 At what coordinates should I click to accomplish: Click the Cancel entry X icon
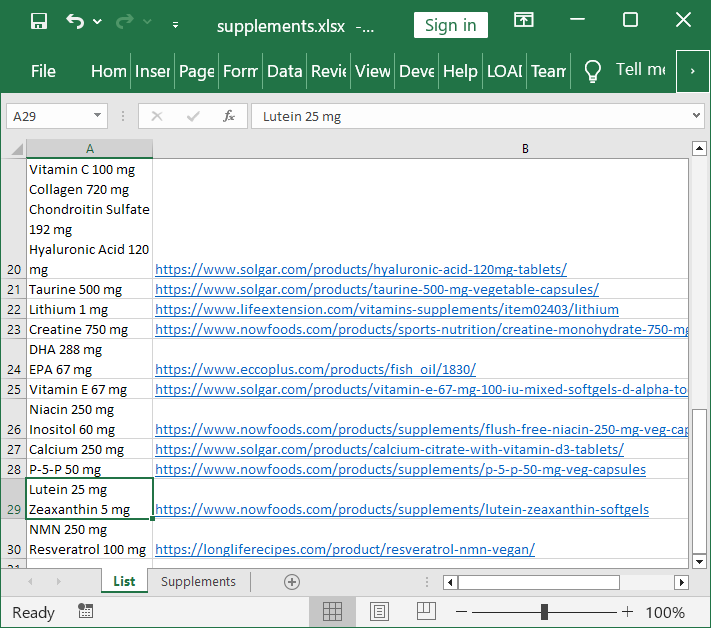(x=157, y=117)
